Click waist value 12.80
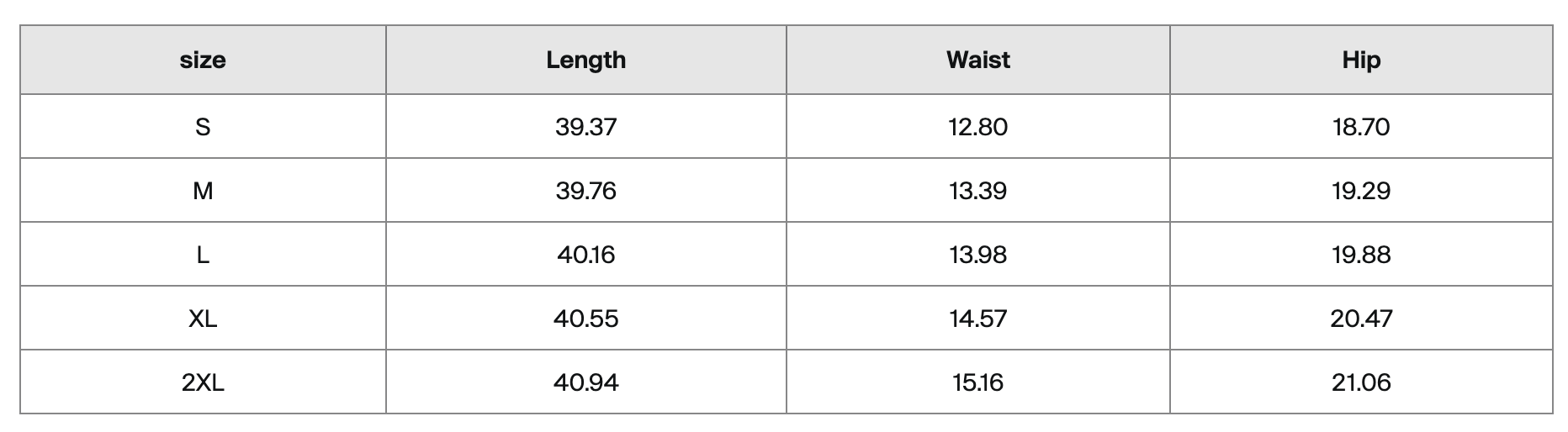1568x432 pixels. pyautogui.click(x=978, y=126)
